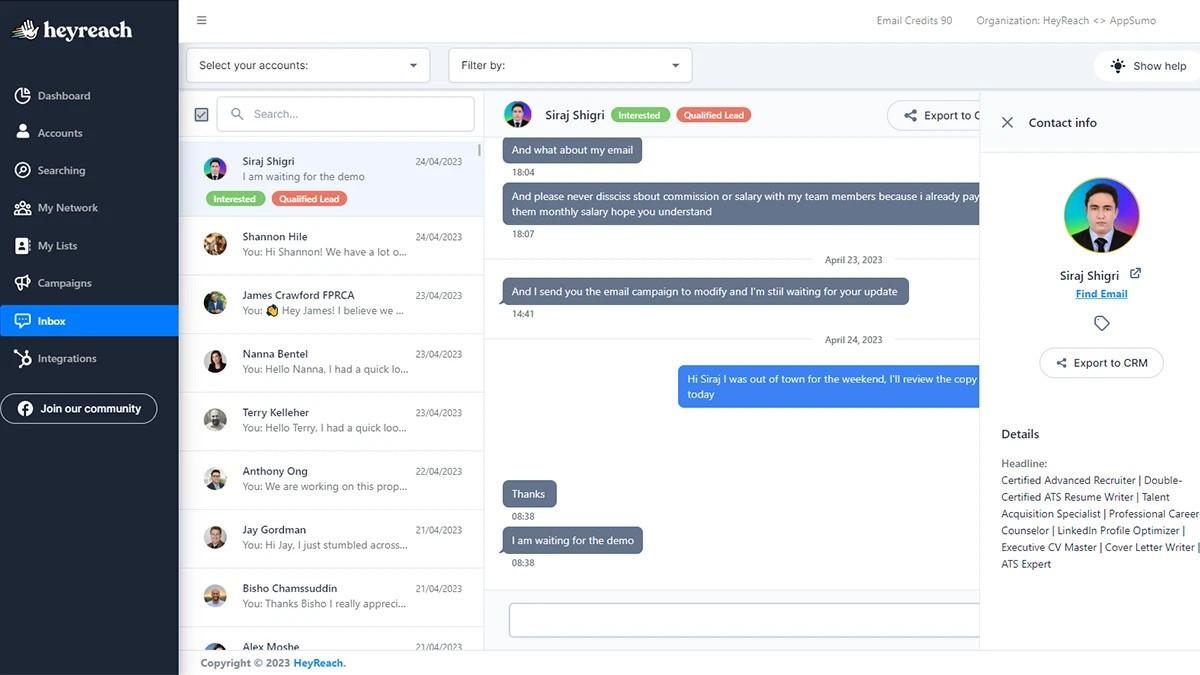Toggle the select-all conversations checkbox
Image resolution: width=1200 pixels, height=675 pixels.
click(x=201, y=114)
